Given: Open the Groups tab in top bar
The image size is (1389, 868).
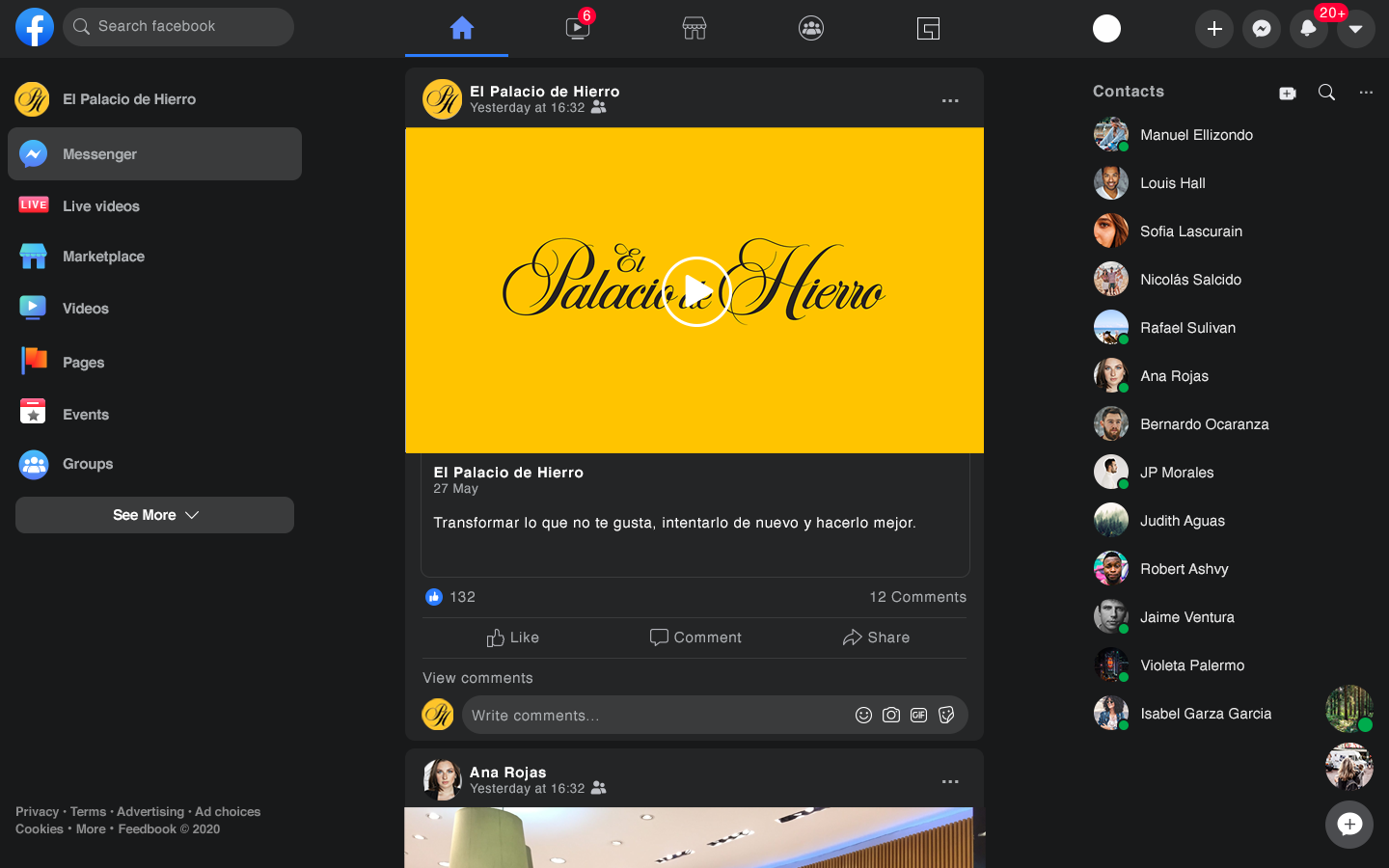Looking at the screenshot, I should (x=811, y=28).
